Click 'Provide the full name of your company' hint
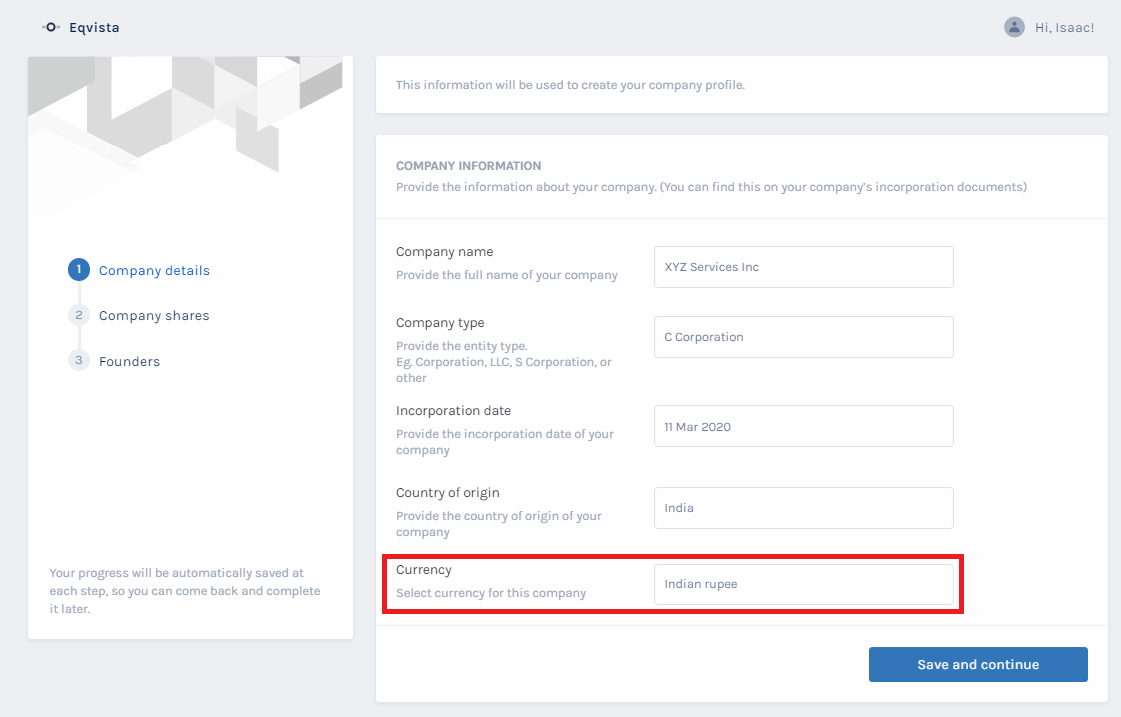Viewport: 1121px width, 717px height. tap(507, 275)
